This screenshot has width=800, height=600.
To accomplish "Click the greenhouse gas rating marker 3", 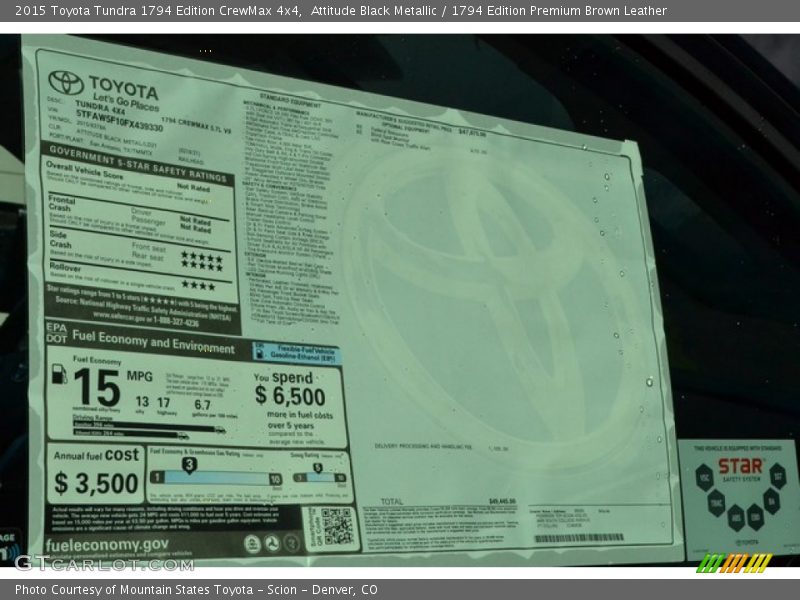I will click(x=188, y=465).
